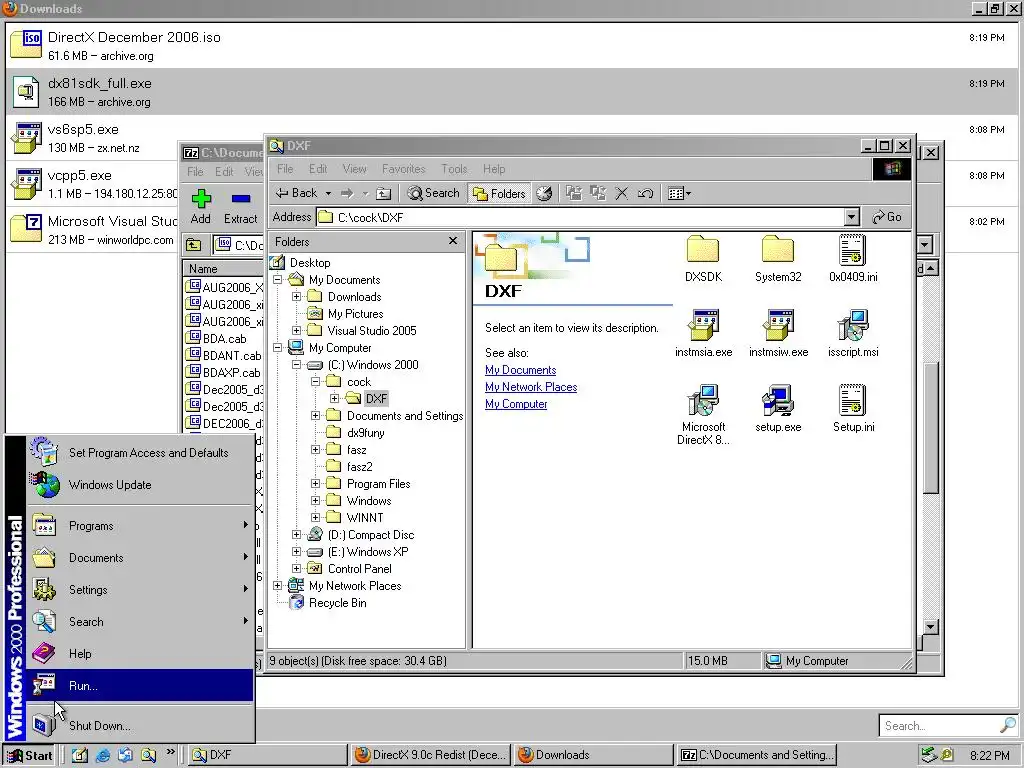Click the Search toolbar button in DXF
Screen dimensions: 1024x768
click(x=434, y=193)
